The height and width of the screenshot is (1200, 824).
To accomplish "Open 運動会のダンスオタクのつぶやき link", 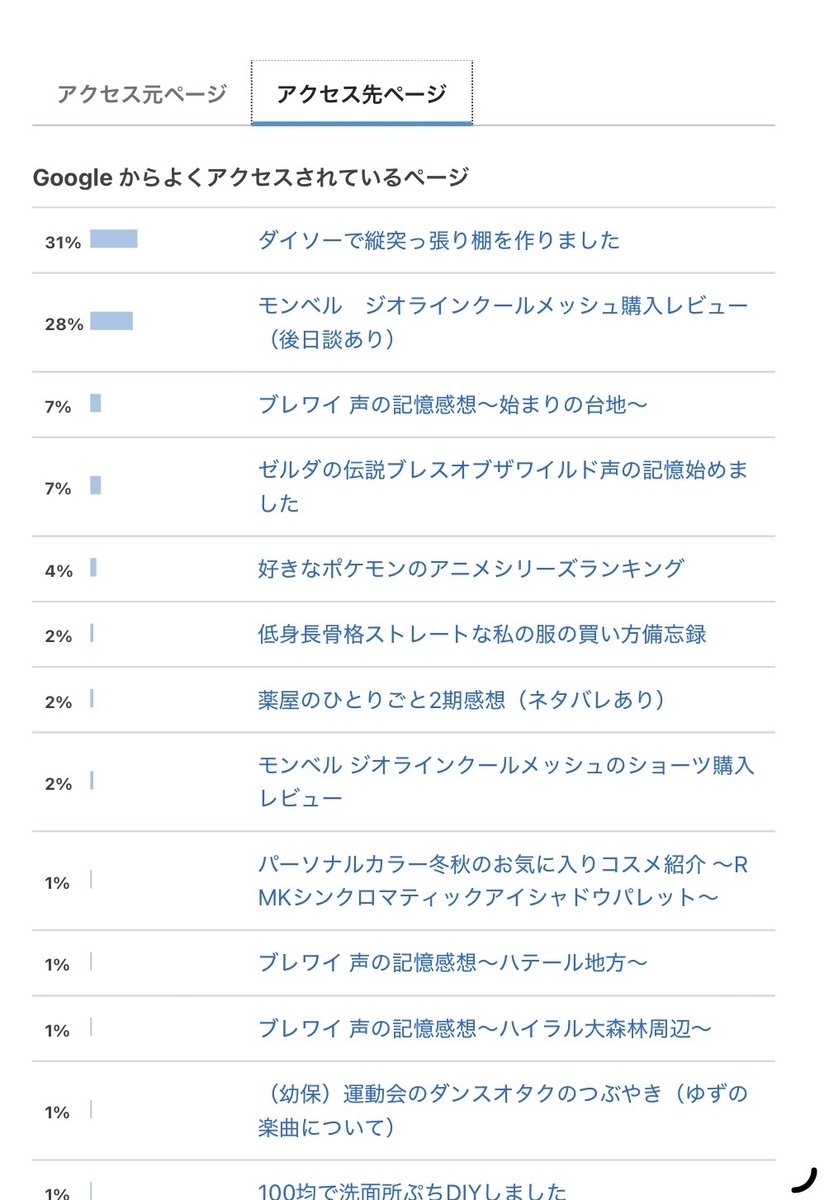I will click(x=503, y=1110).
